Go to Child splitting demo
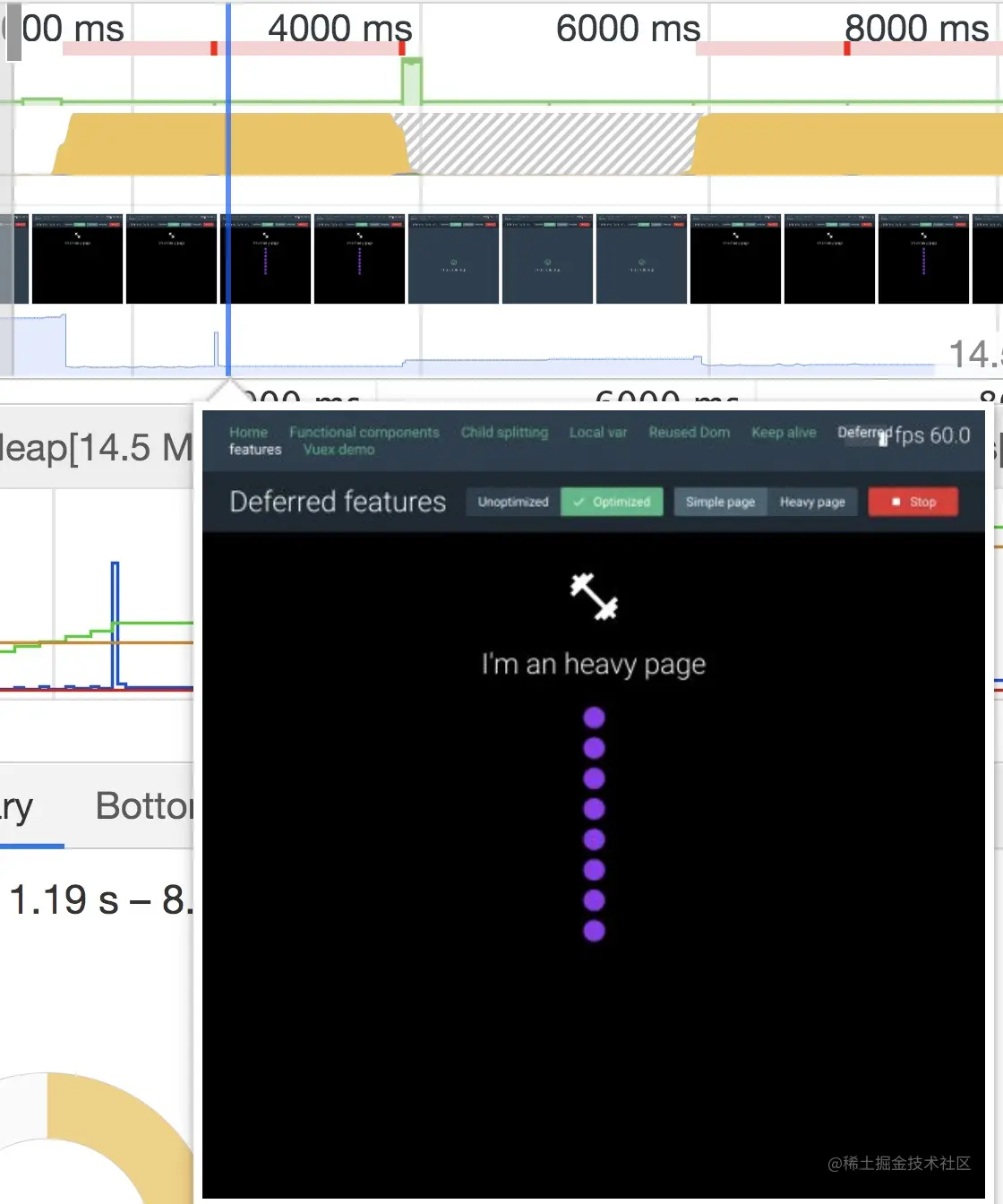The image size is (1003, 1204). (504, 432)
